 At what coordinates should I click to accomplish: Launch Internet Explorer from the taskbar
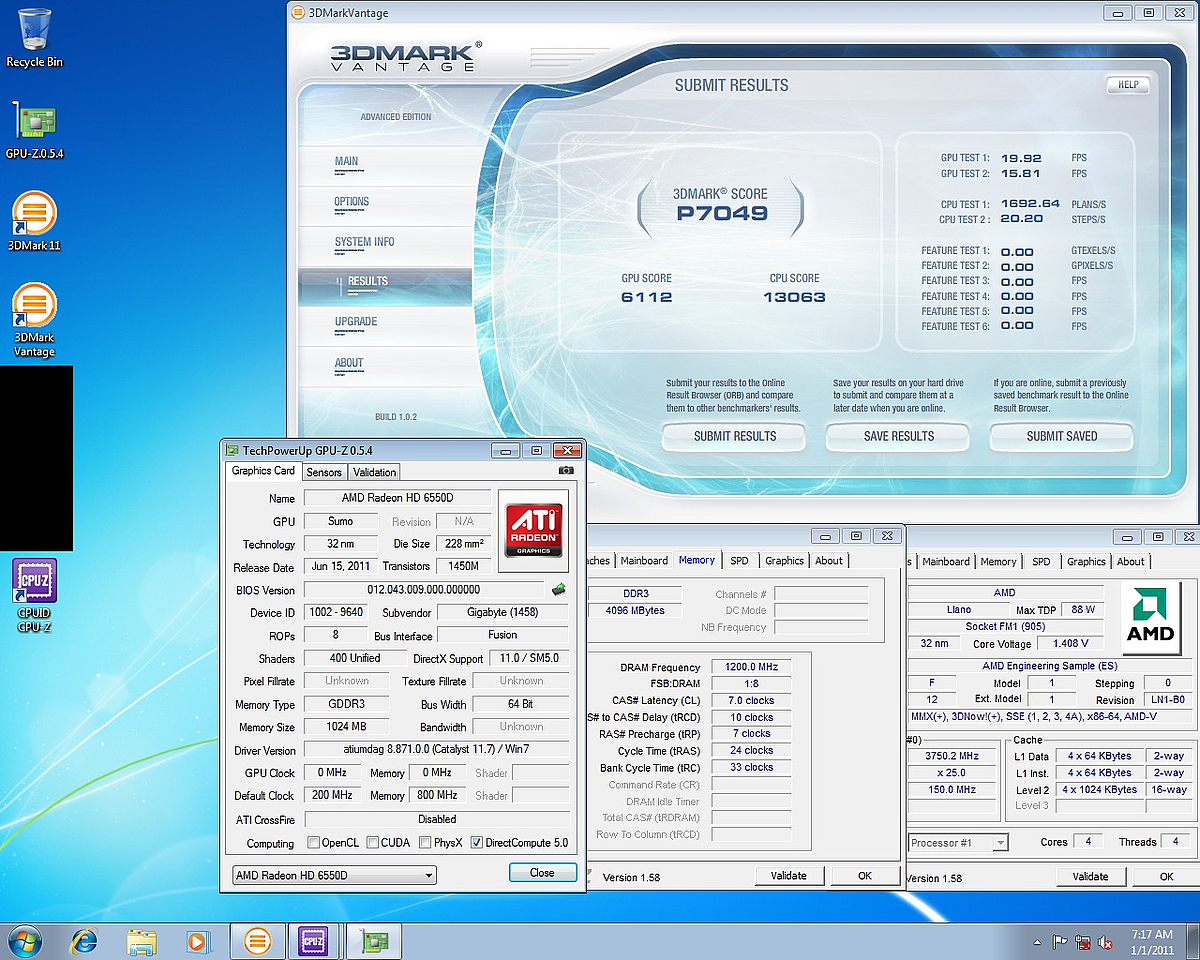[83, 941]
